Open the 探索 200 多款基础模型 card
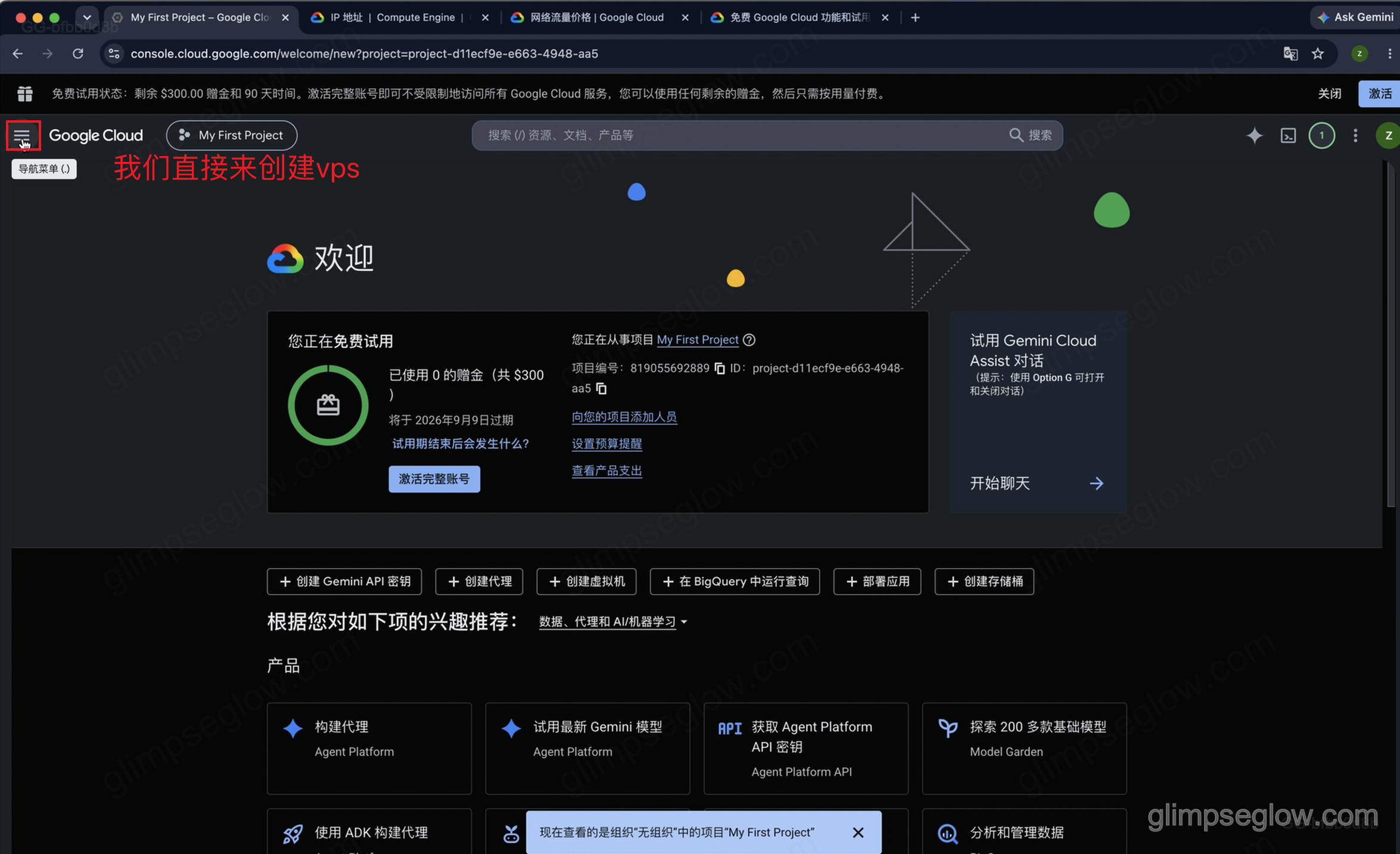The width and height of the screenshot is (1400, 854). point(1025,749)
